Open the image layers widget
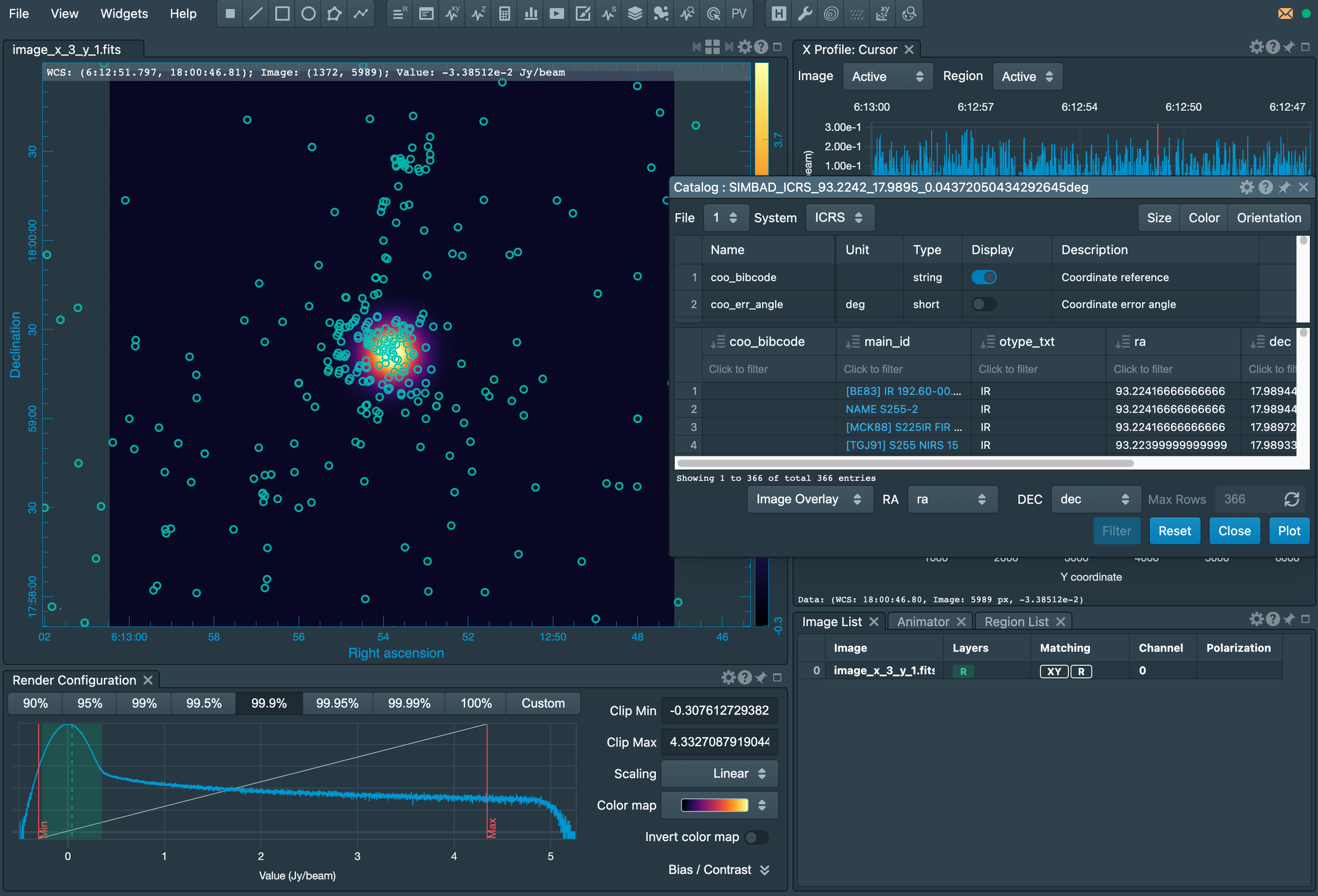Screen dimensions: 1318x896 [635, 13]
